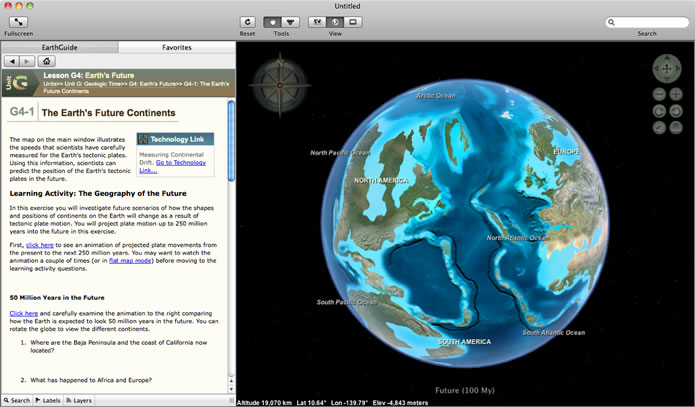Viewport: 695px width, 407px height.
Task: Choose the rectangle-icon view button in View group
Action: click(353, 22)
